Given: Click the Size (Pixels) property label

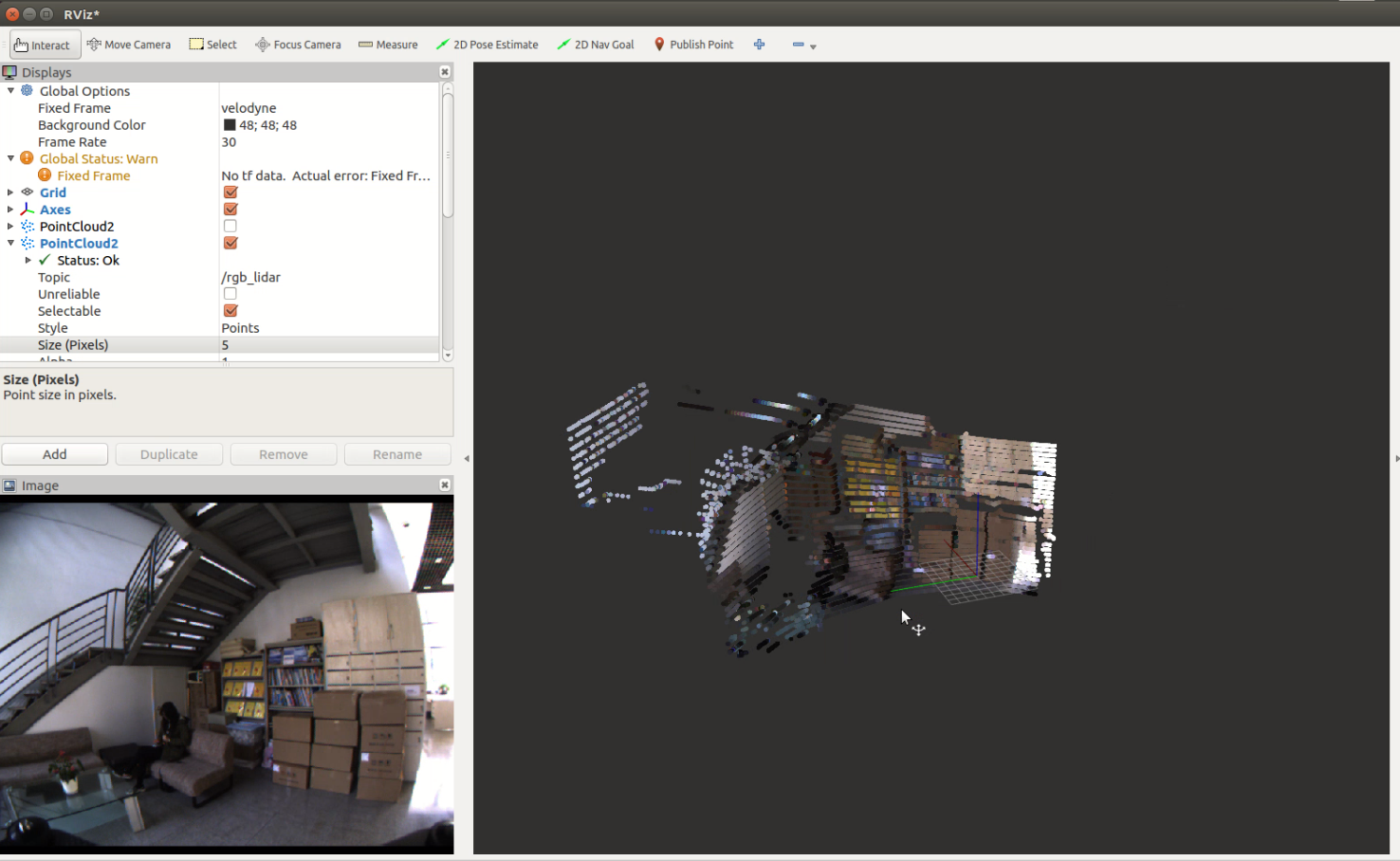Looking at the screenshot, I should tap(73, 345).
